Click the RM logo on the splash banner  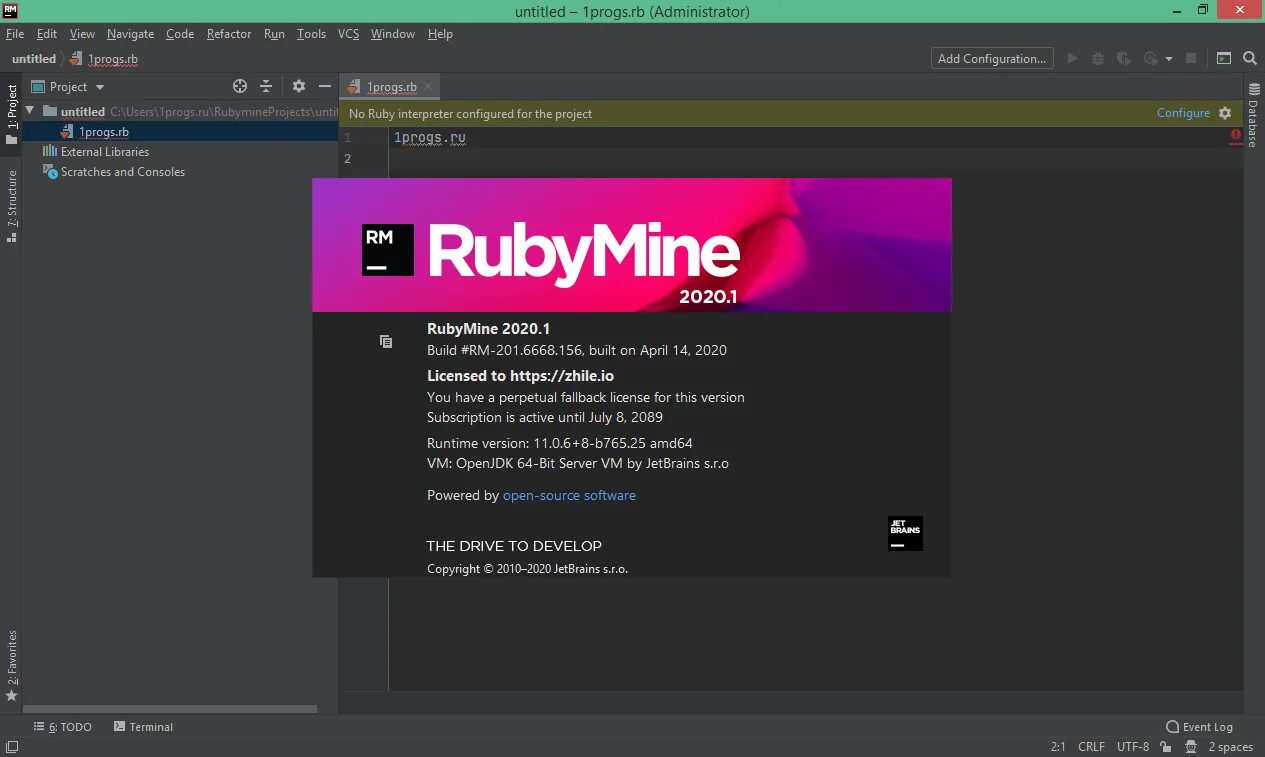pos(388,250)
